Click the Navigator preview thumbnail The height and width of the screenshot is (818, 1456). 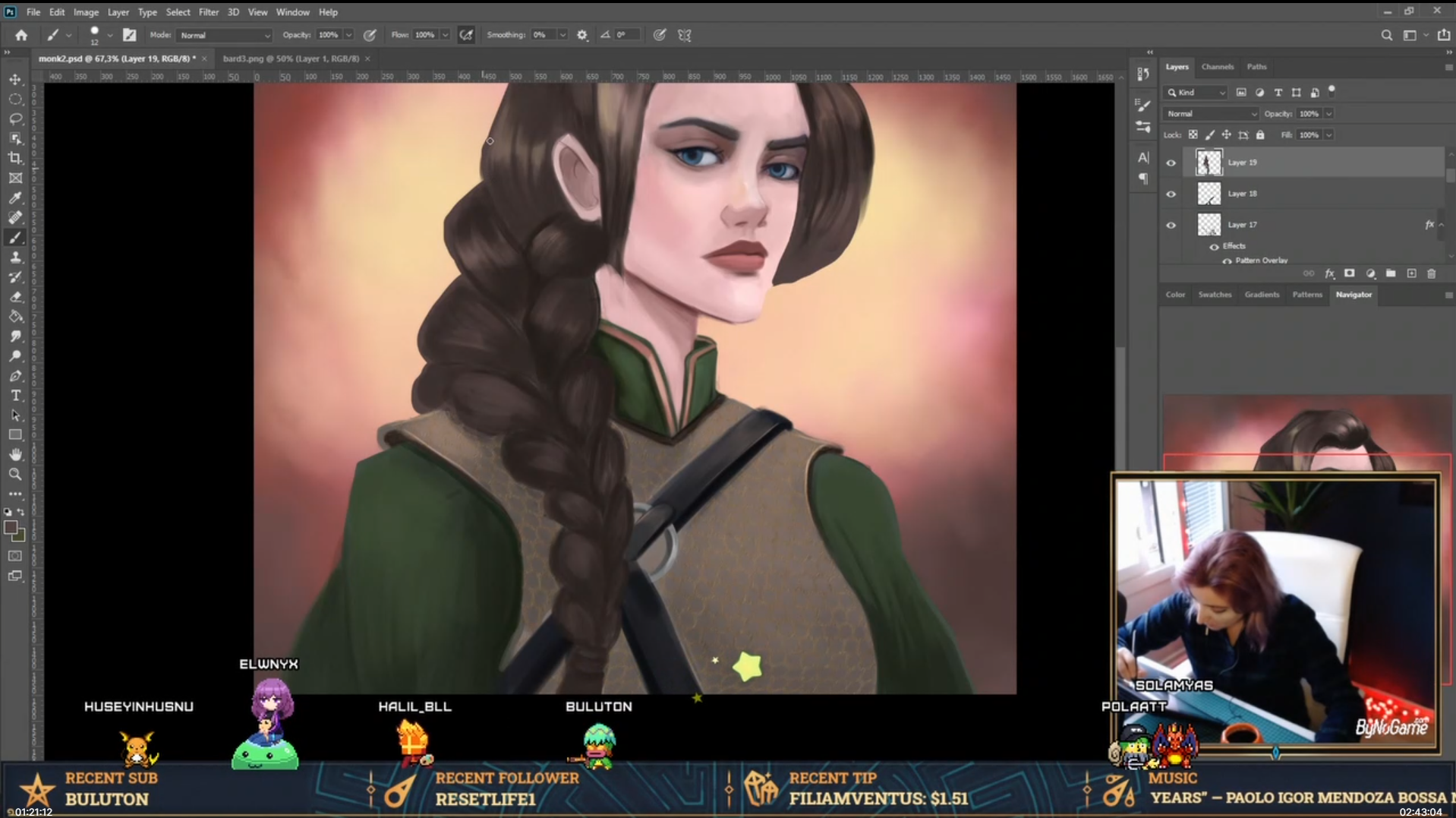1306,433
